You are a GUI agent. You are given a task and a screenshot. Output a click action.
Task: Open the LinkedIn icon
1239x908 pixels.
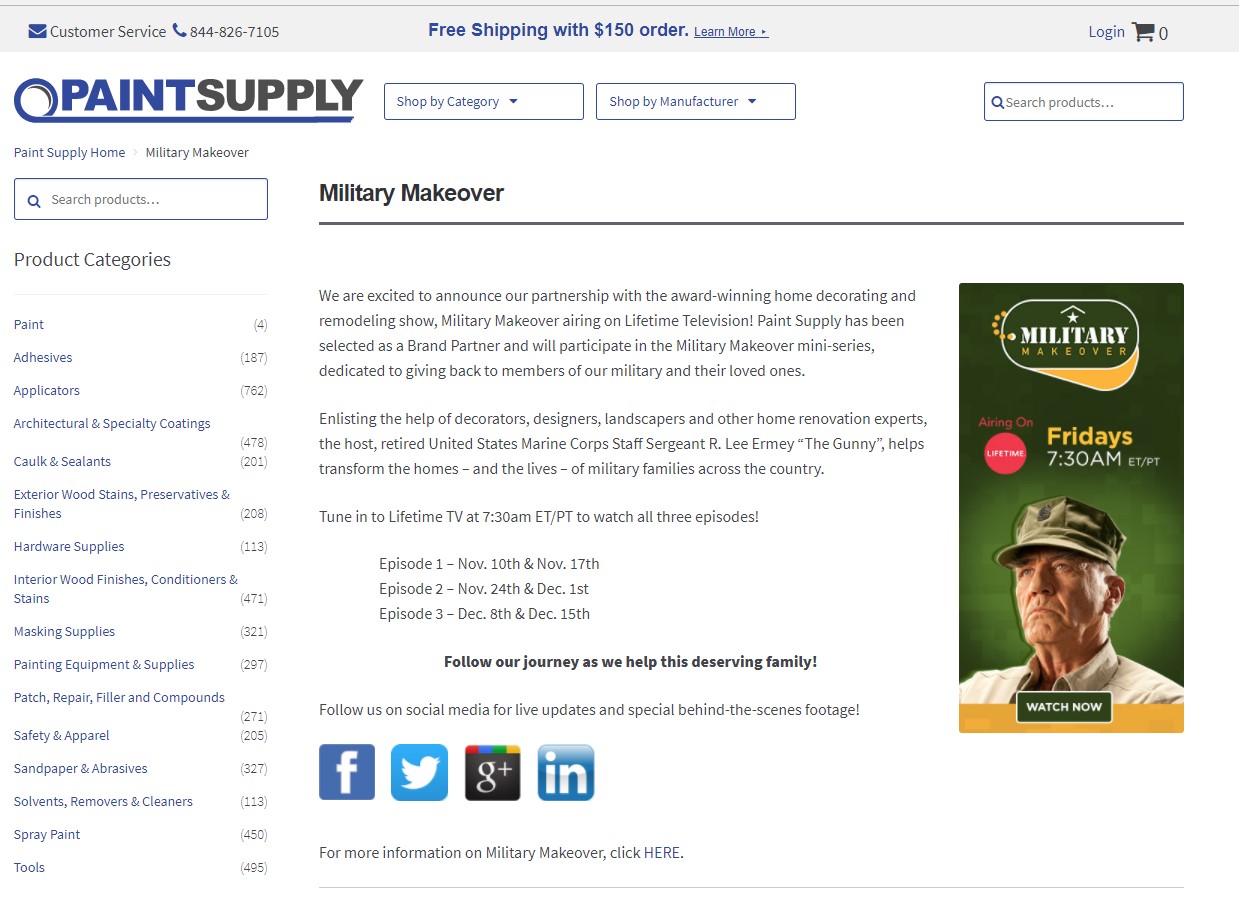pyautogui.click(x=566, y=772)
